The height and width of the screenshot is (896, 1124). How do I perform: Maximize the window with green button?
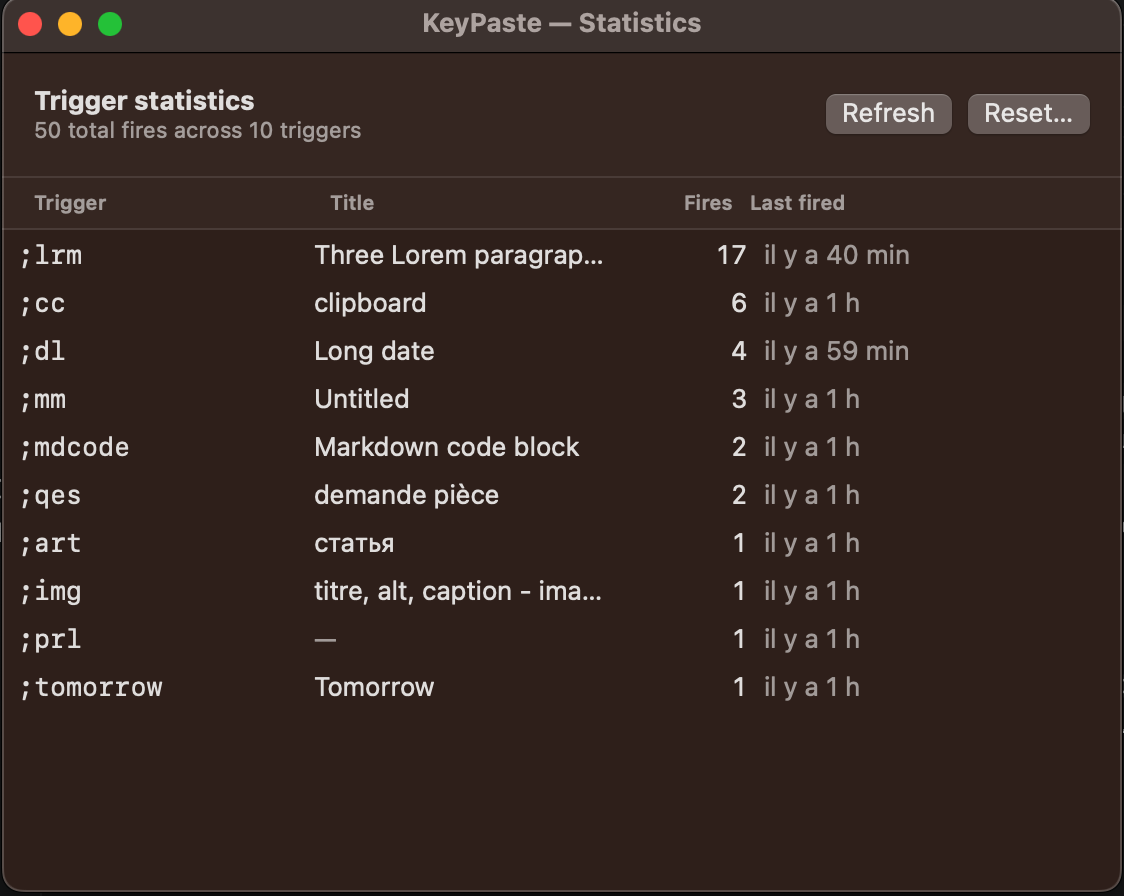click(110, 24)
